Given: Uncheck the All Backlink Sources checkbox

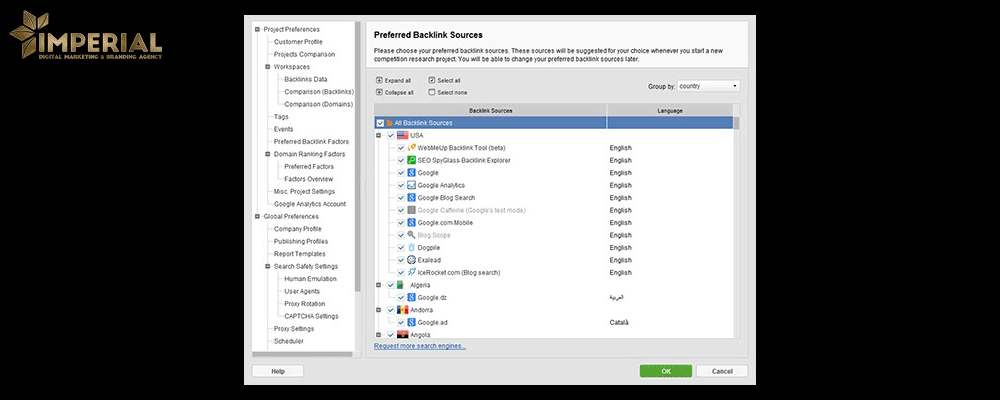Looking at the screenshot, I should coord(380,123).
